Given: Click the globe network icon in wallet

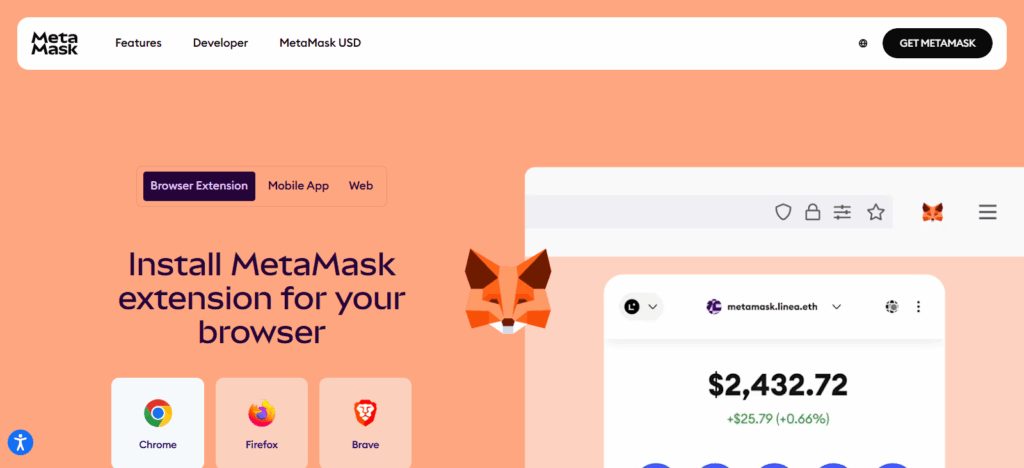Looking at the screenshot, I should (x=892, y=306).
